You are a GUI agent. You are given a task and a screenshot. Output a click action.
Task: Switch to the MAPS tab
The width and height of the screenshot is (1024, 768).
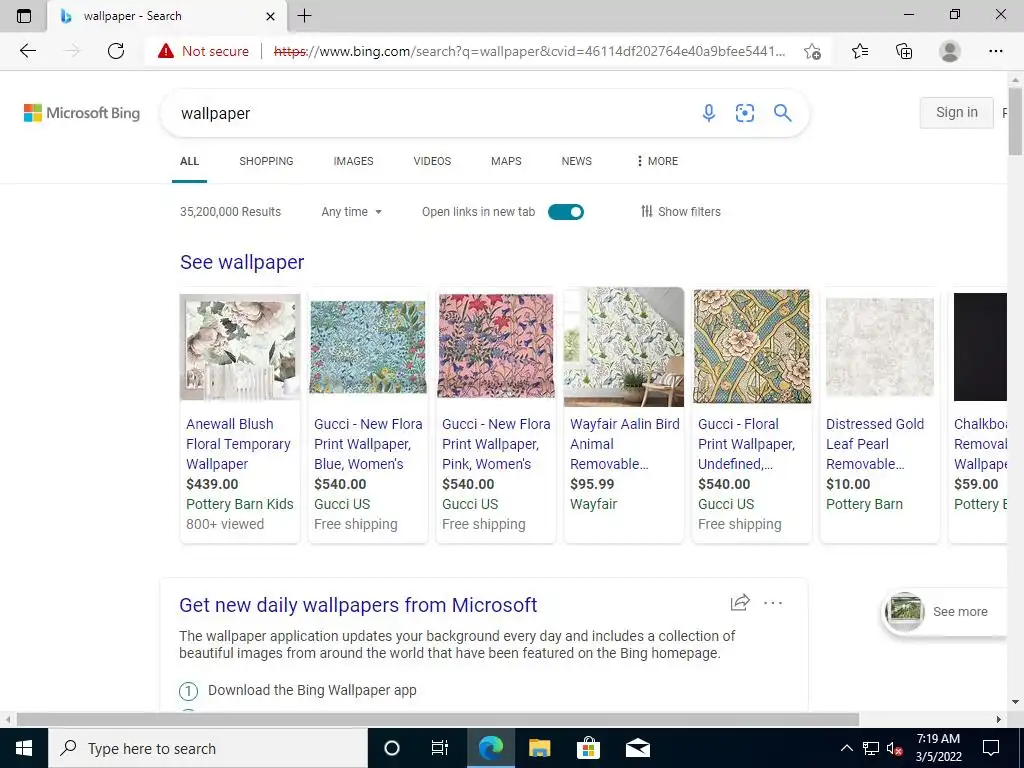click(x=506, y=161)
